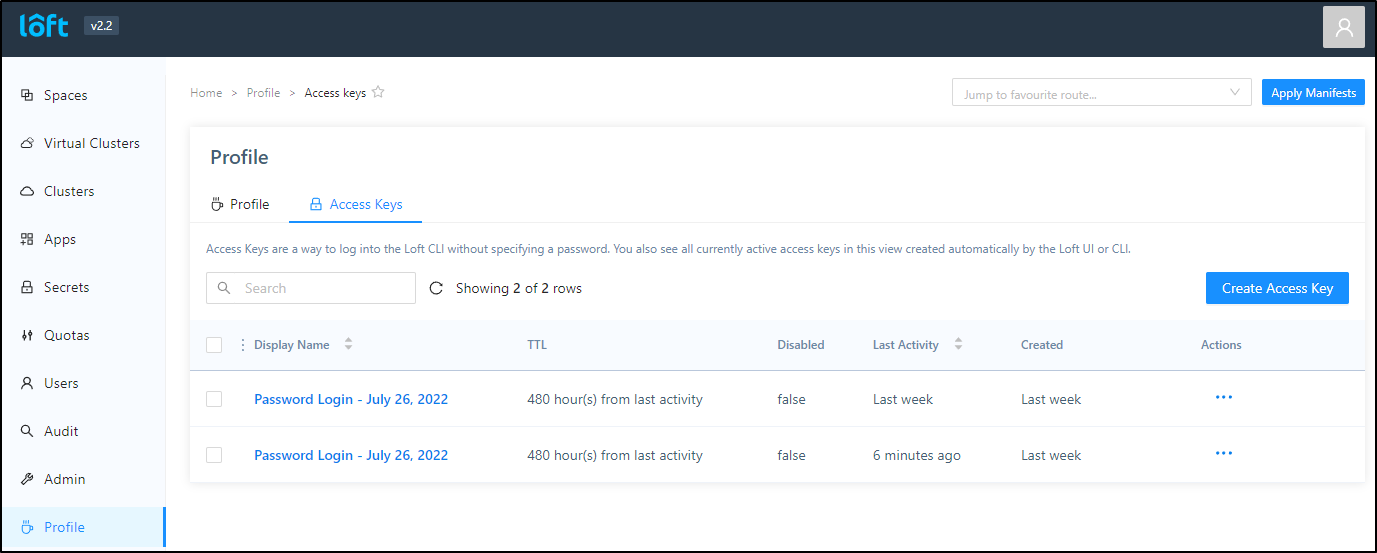Open the Jump to favourite route dropdown
Screen dimensions: 1377x553
1101,93
